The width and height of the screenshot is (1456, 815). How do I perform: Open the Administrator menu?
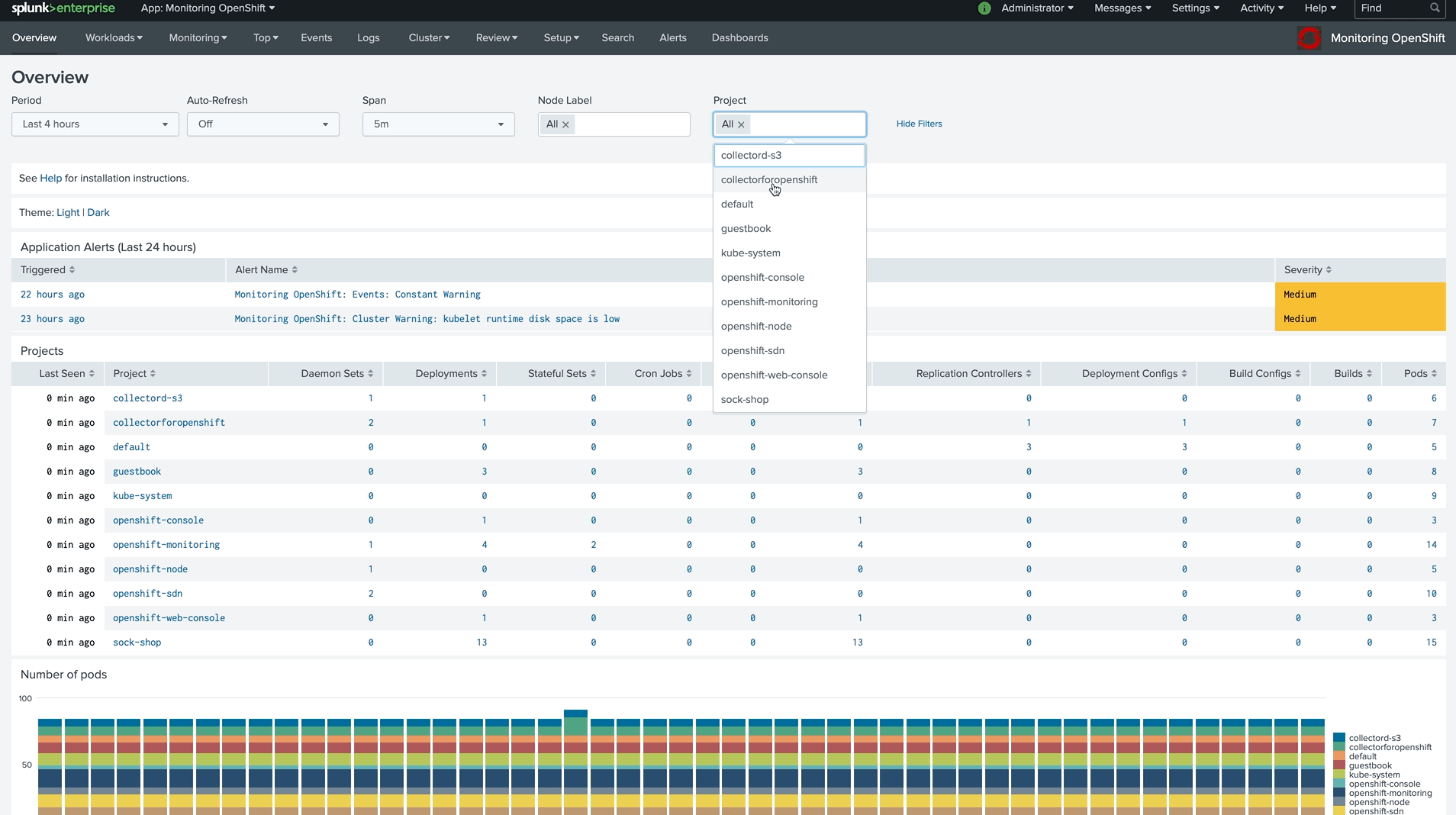pos(1037,8)
